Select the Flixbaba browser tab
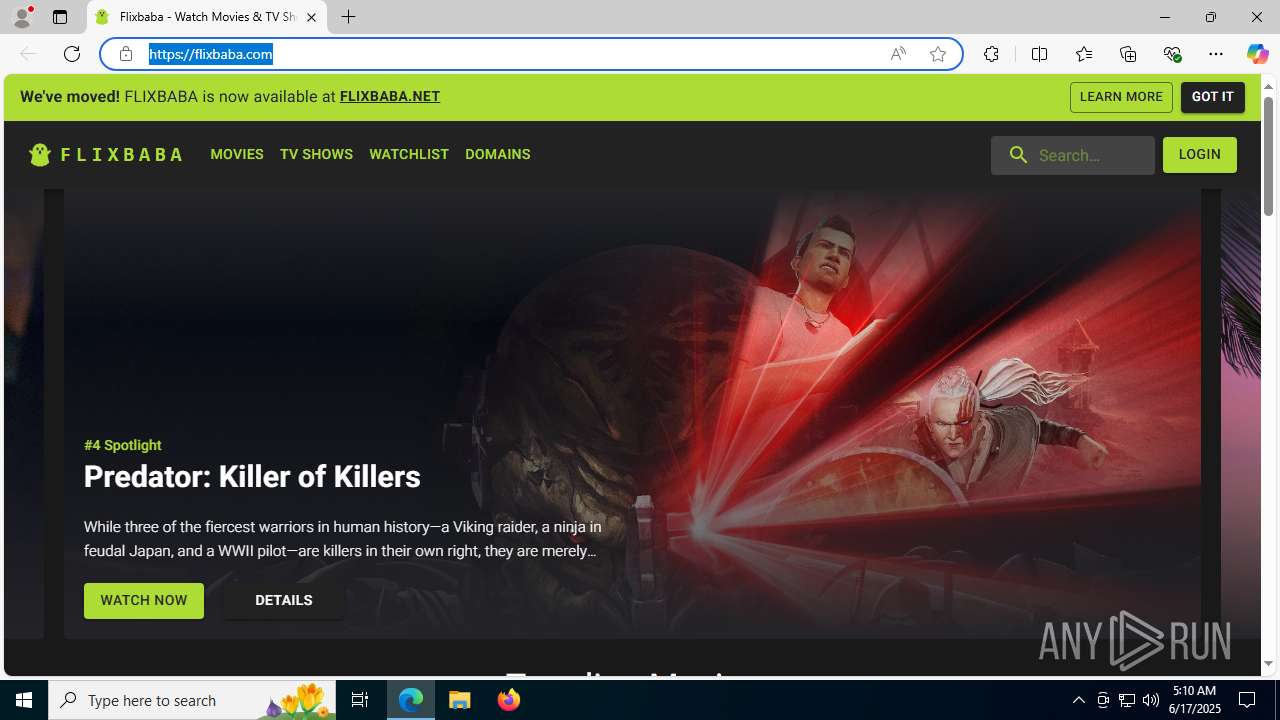Screen dimensions: 1280x720 (x=207, y=17)
